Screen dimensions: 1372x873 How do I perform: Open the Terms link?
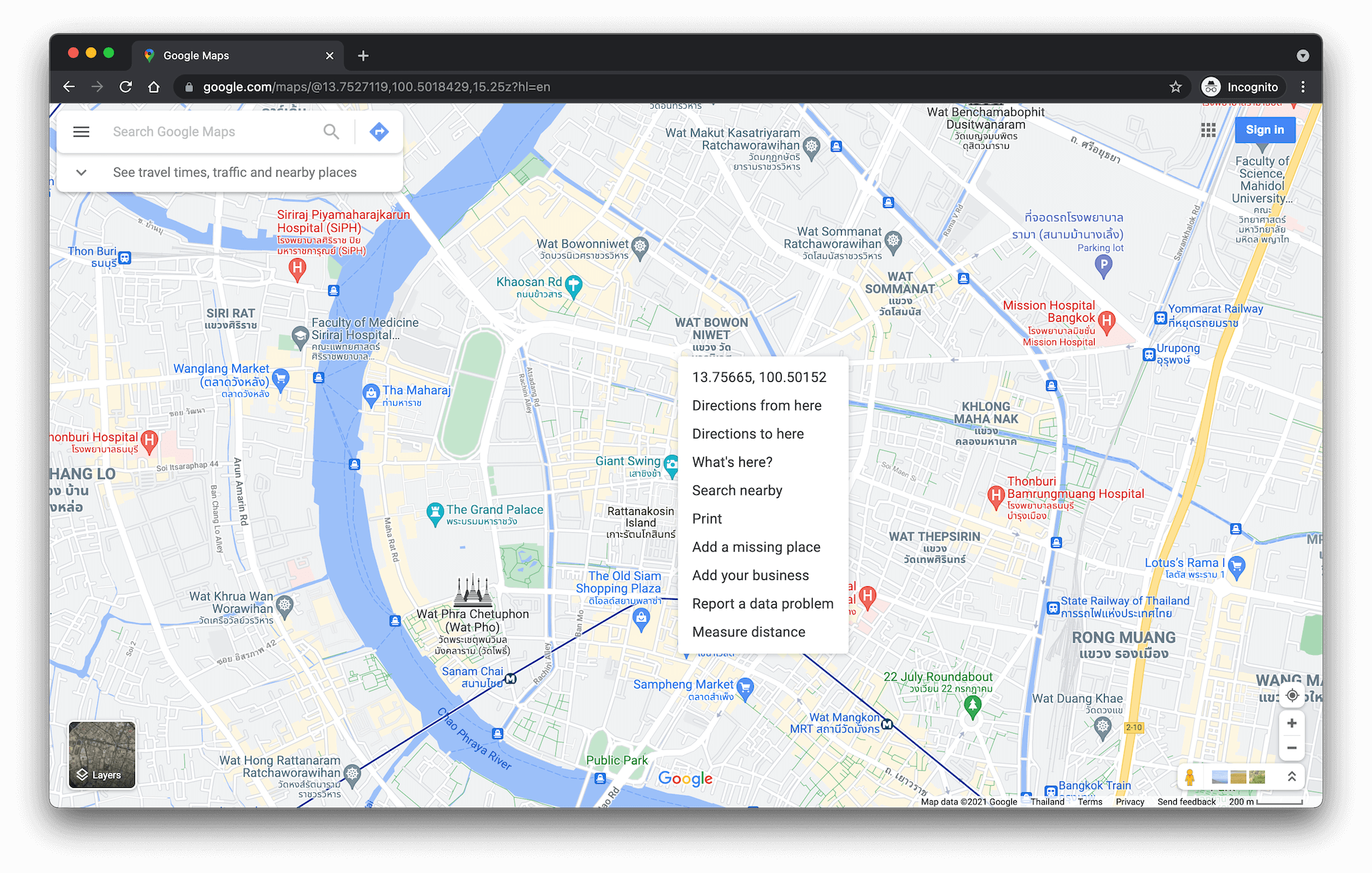pyautogui.click(x=1090, y=802)
